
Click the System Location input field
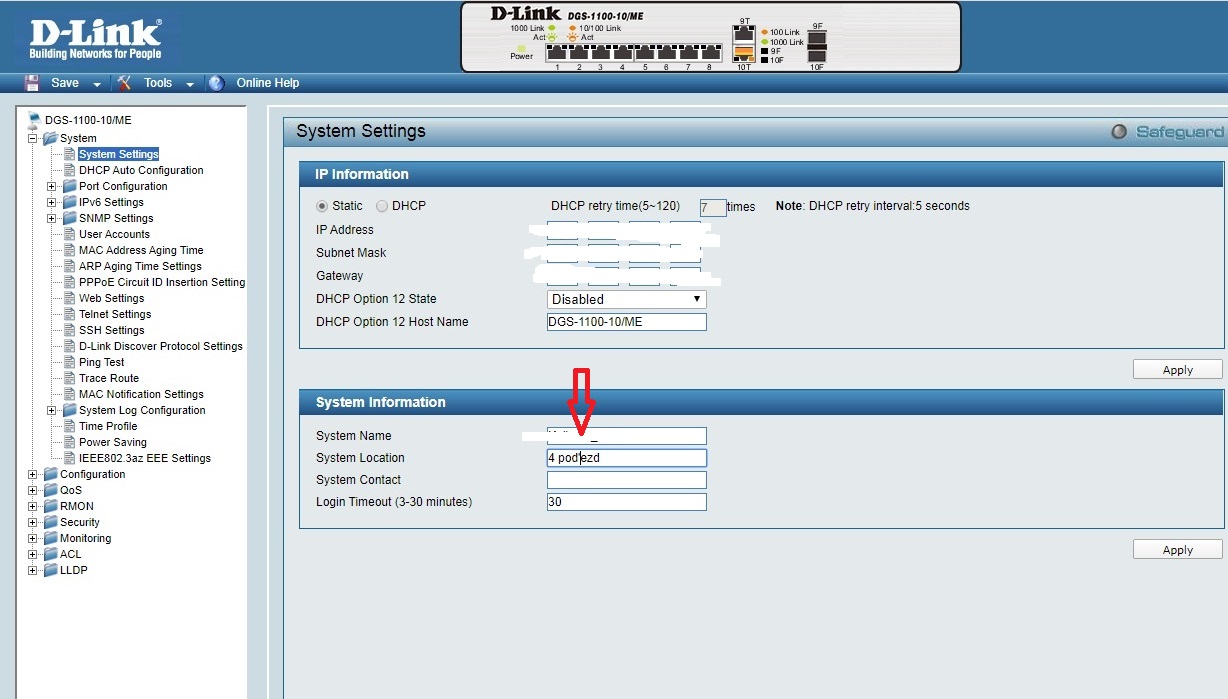click(x=627, y=458)
